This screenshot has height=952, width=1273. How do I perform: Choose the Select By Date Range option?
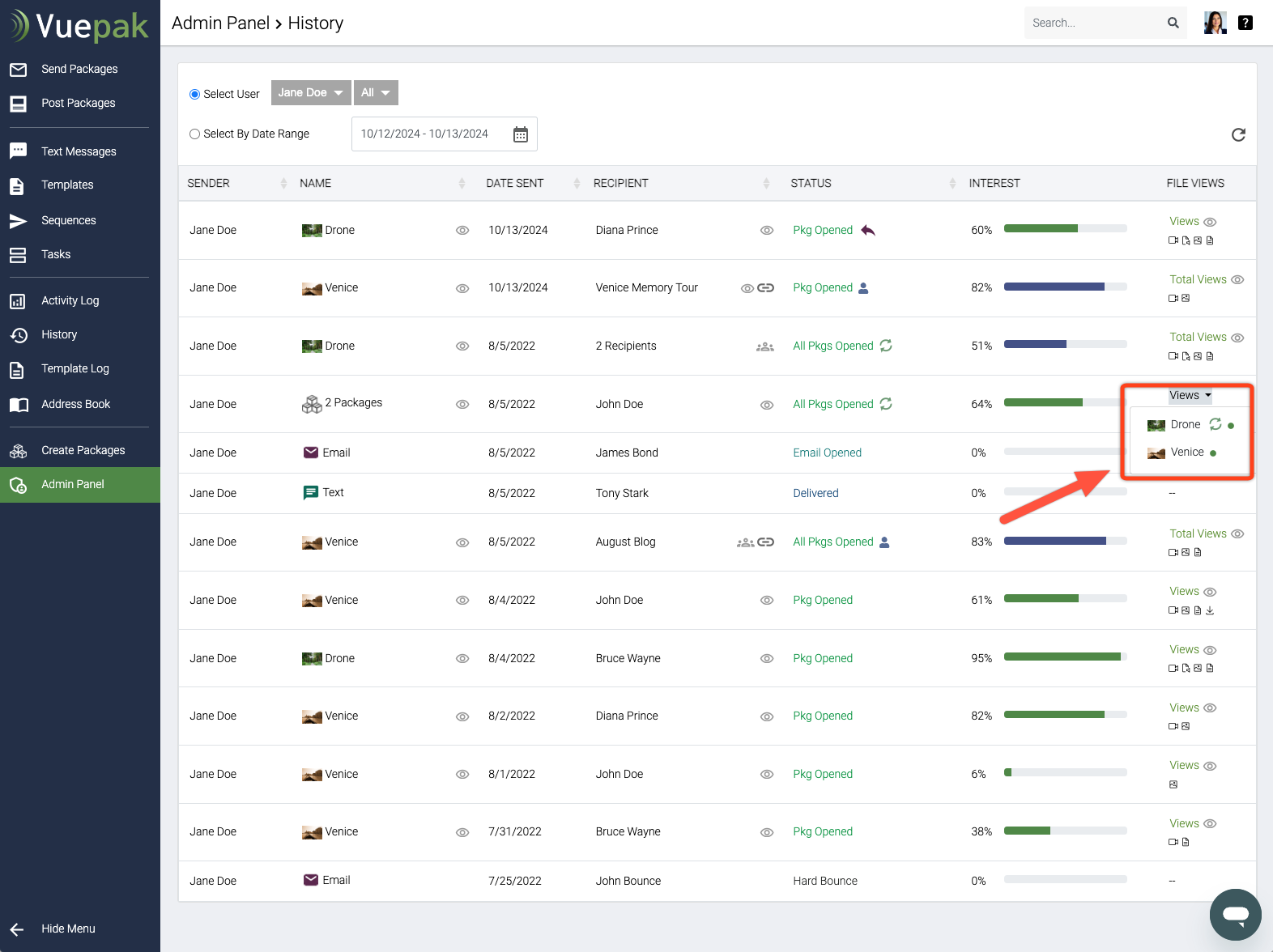tap(194, 134)
